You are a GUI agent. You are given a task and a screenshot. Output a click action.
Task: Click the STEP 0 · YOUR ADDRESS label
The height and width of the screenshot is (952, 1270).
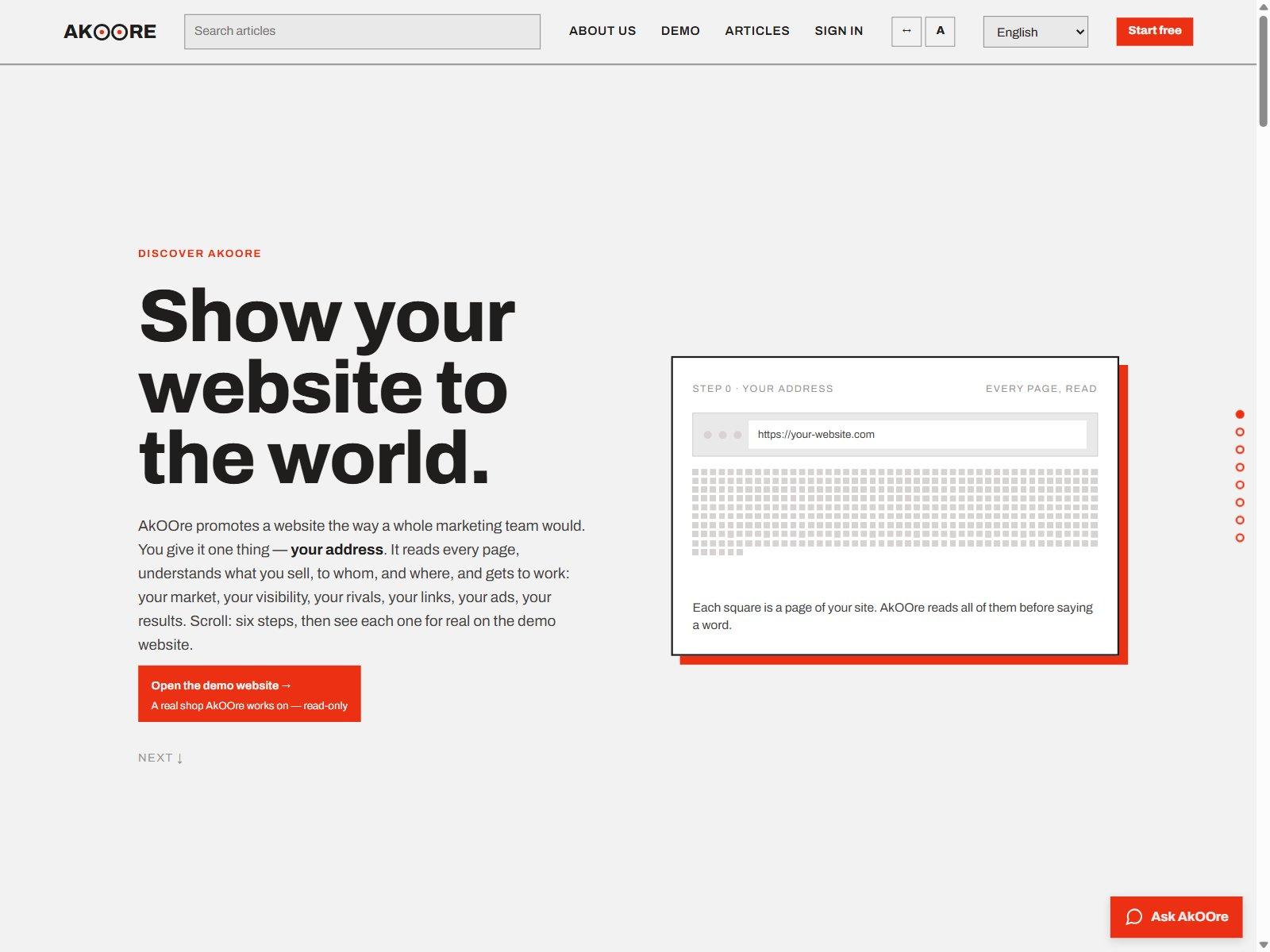pos(763,389)
